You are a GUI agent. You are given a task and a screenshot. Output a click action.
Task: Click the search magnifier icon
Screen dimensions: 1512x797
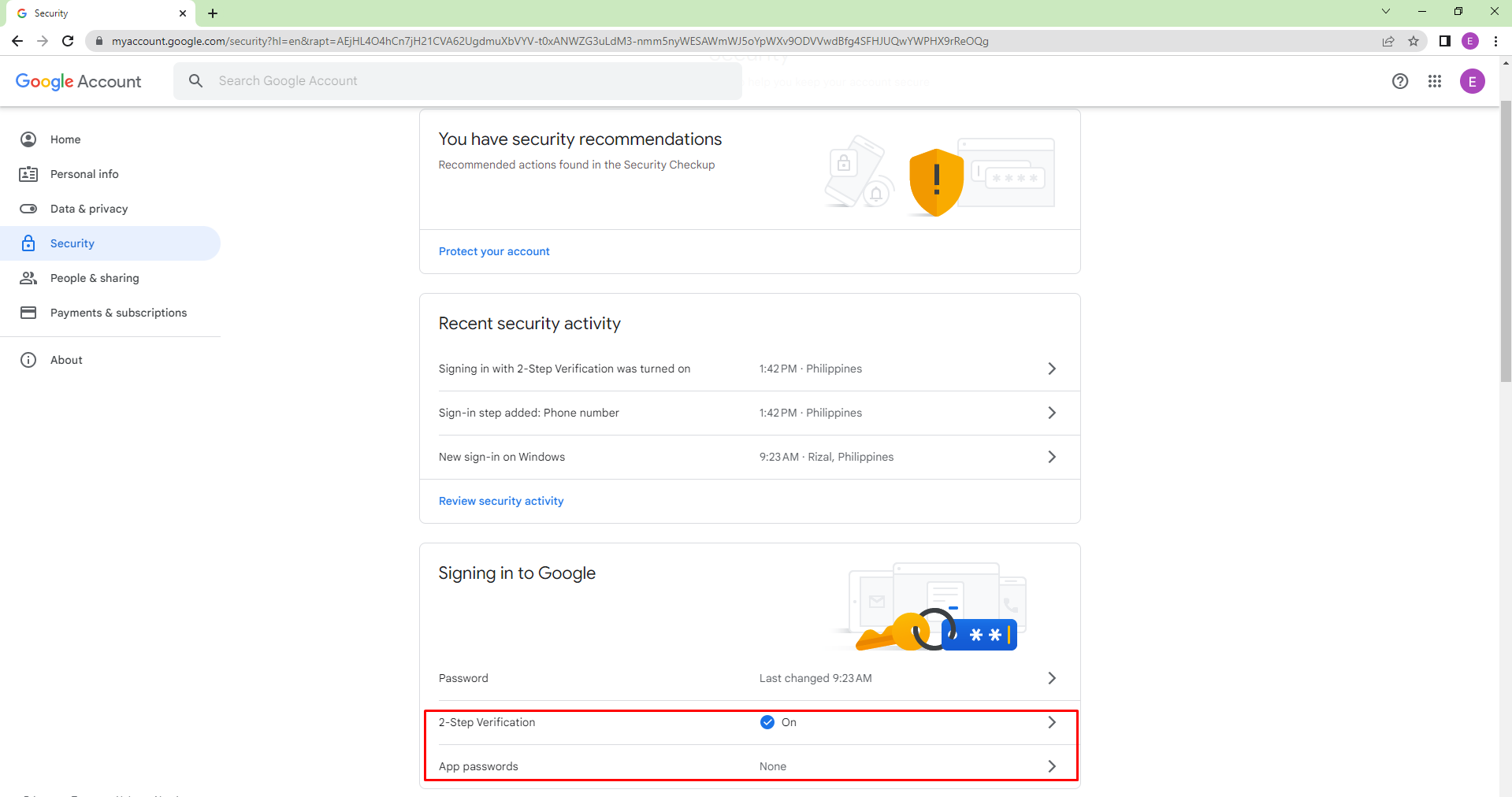click(196, 80)
